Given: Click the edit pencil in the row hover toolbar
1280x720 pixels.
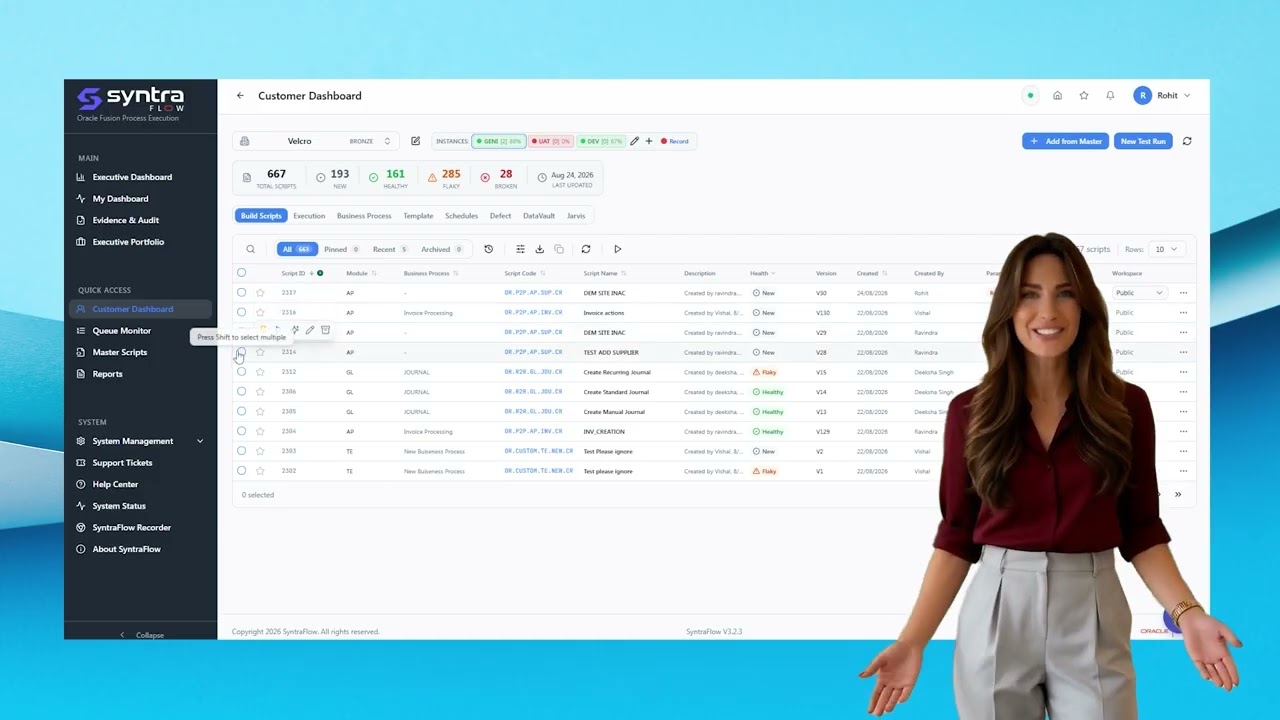Looking at the screenshot, I should (x=310, y=330).
